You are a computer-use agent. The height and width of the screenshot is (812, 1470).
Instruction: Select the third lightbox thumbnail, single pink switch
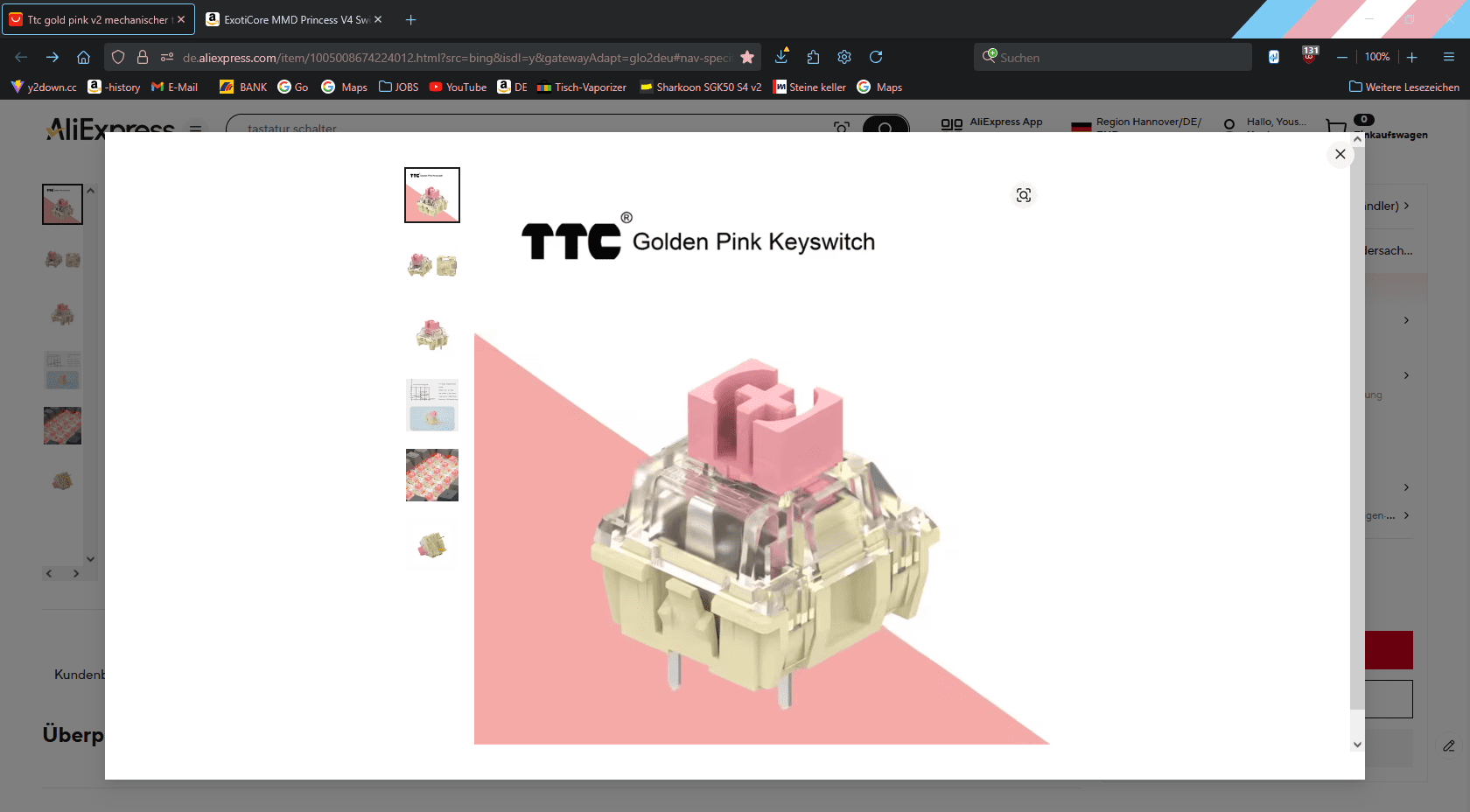point(432,335)
